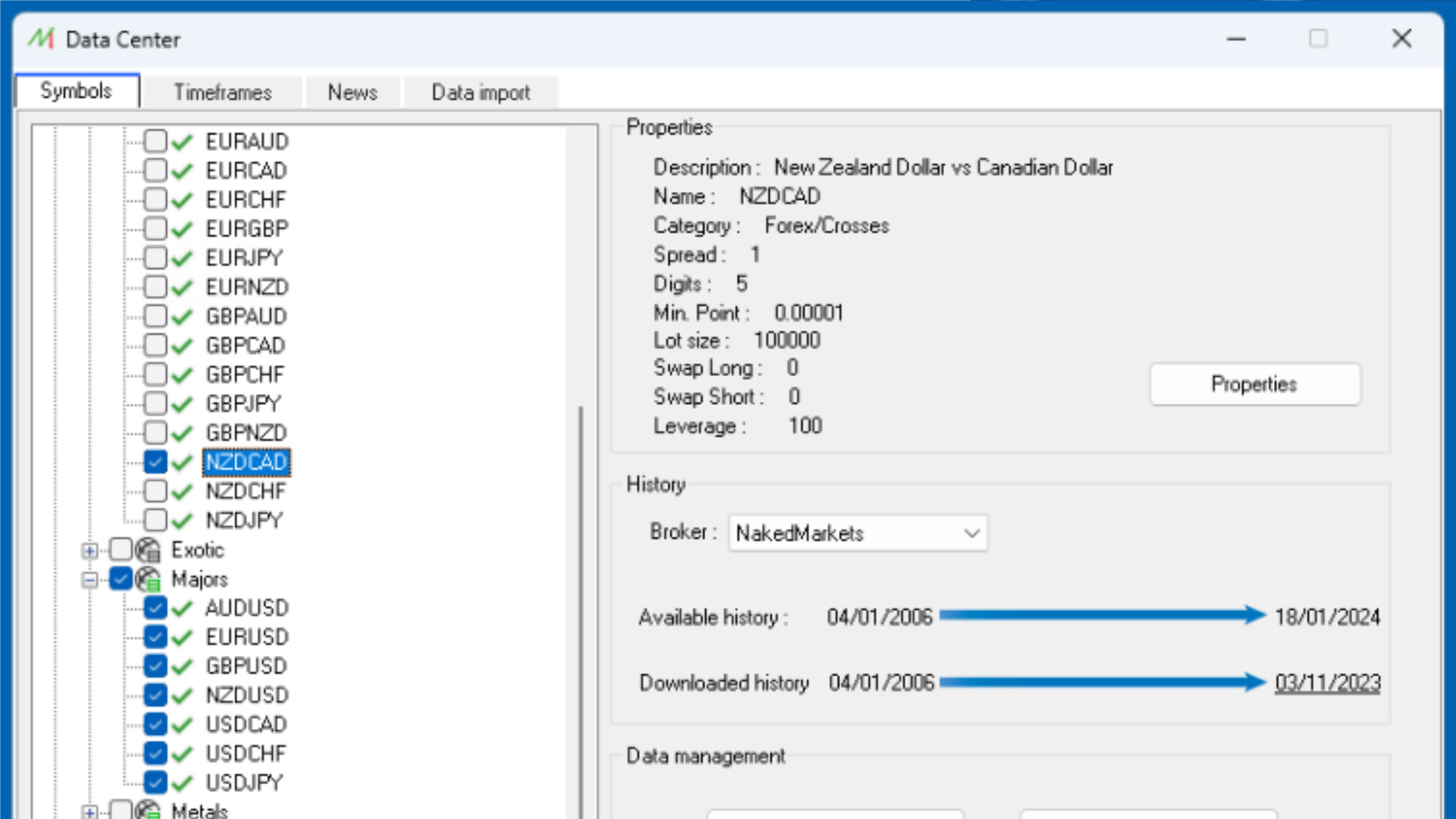Collapse the Majors symbols group
This screenshot has width=1456, height=819.
89,580
